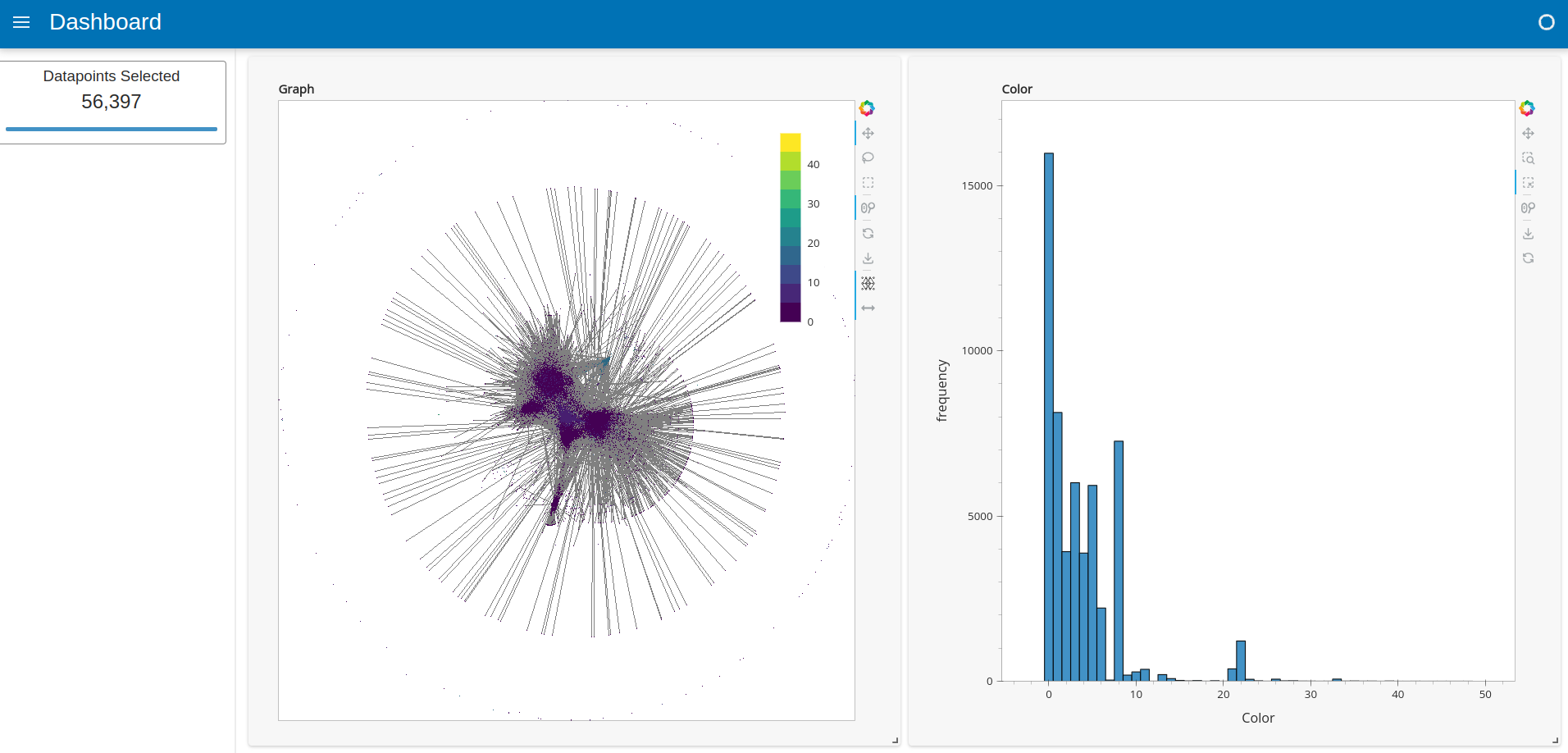Click the 'Datapoints Selected' label

coord(112,76)
